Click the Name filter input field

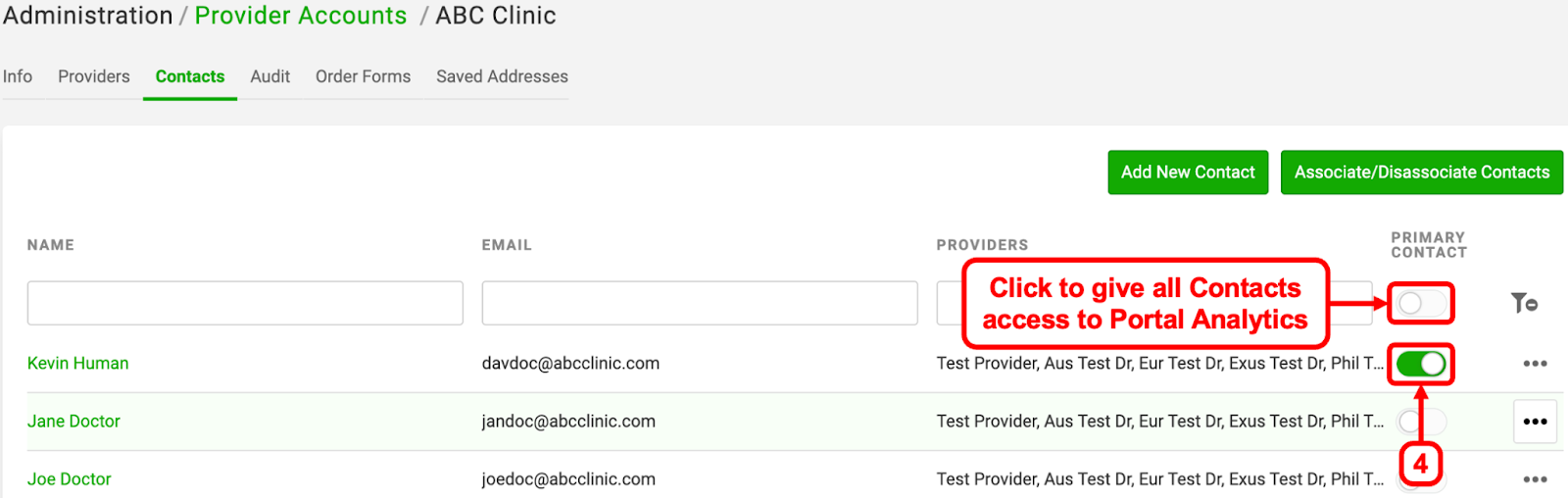pyautogui.click(x=245, y=303)
